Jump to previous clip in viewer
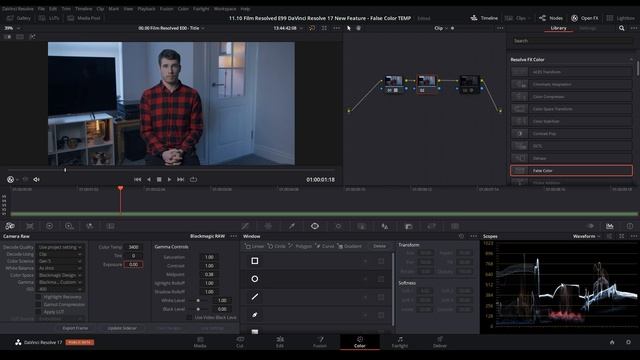The width and height of the screenshot is (640, 360). 138,180
